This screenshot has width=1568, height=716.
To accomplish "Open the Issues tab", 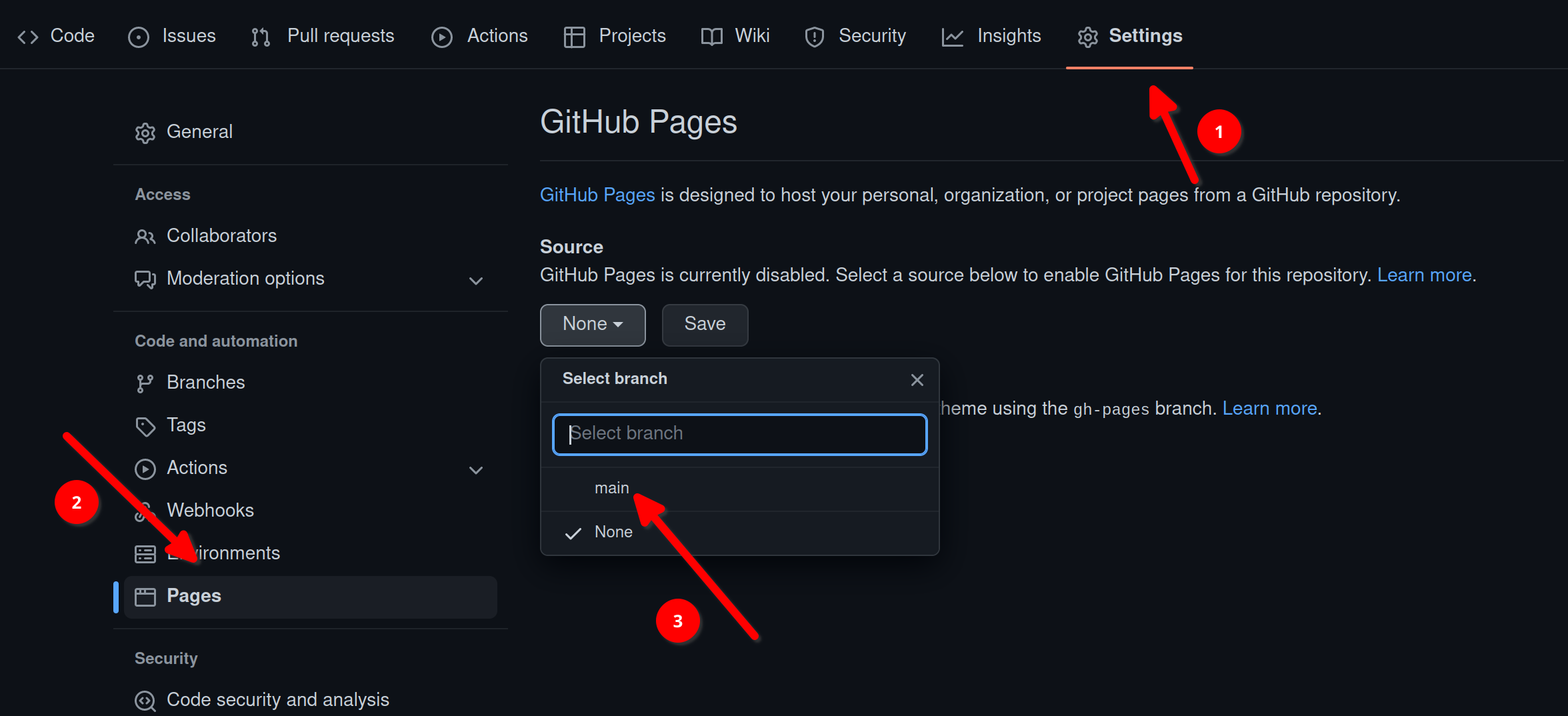I will click(x=172, y=36).
